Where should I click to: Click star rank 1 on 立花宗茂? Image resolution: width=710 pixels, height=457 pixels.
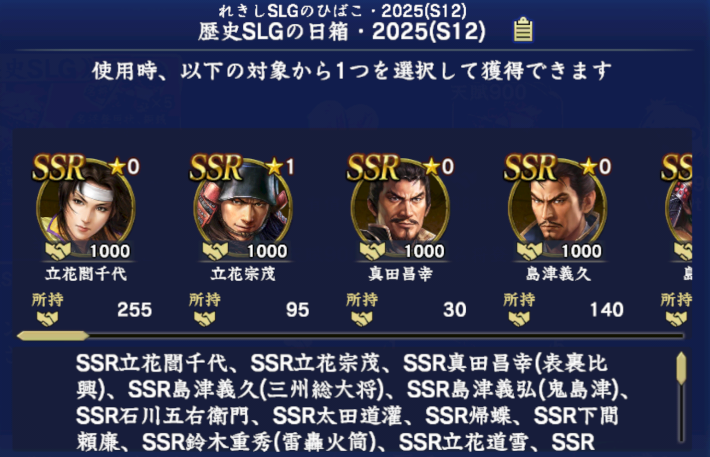point(281,167)
